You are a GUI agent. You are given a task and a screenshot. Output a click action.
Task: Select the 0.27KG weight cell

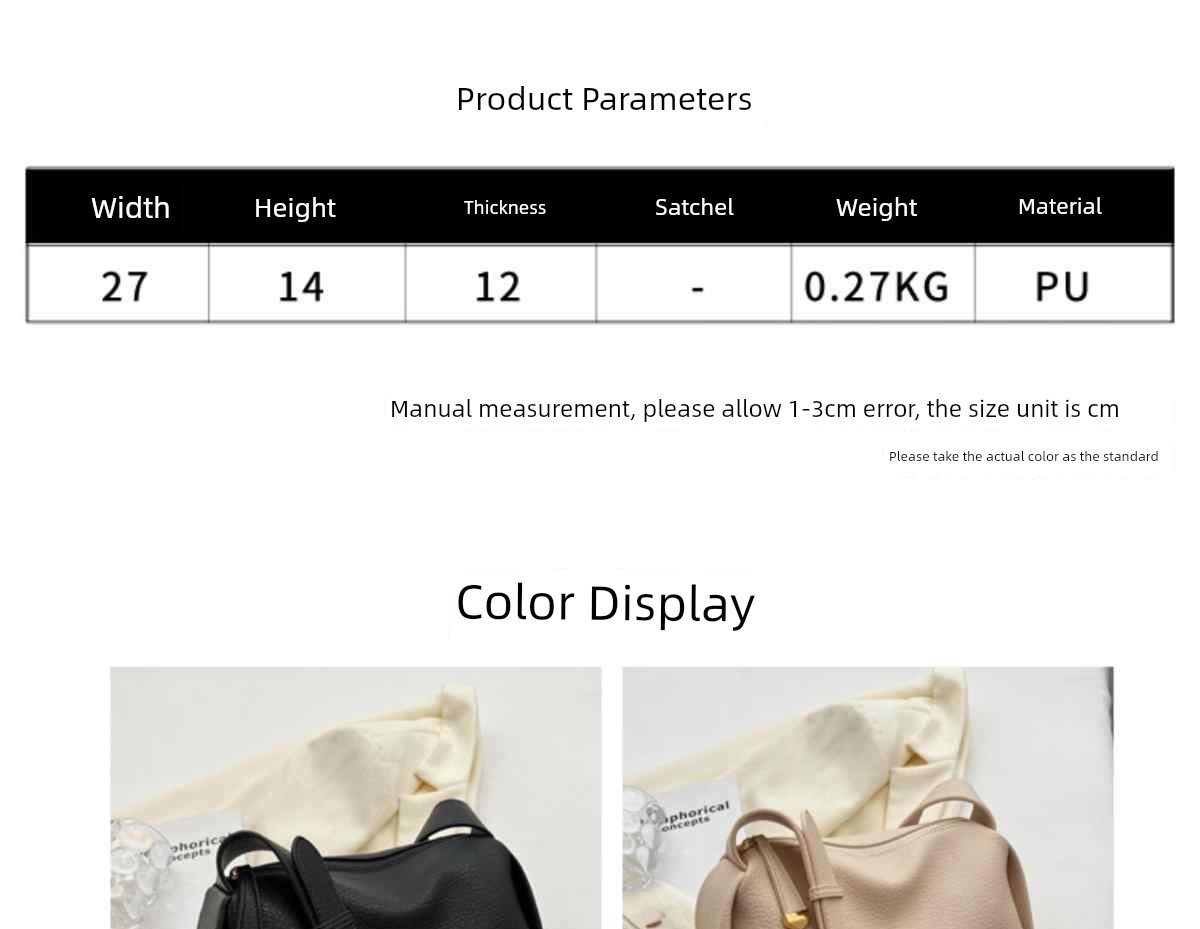click(877, 286)
